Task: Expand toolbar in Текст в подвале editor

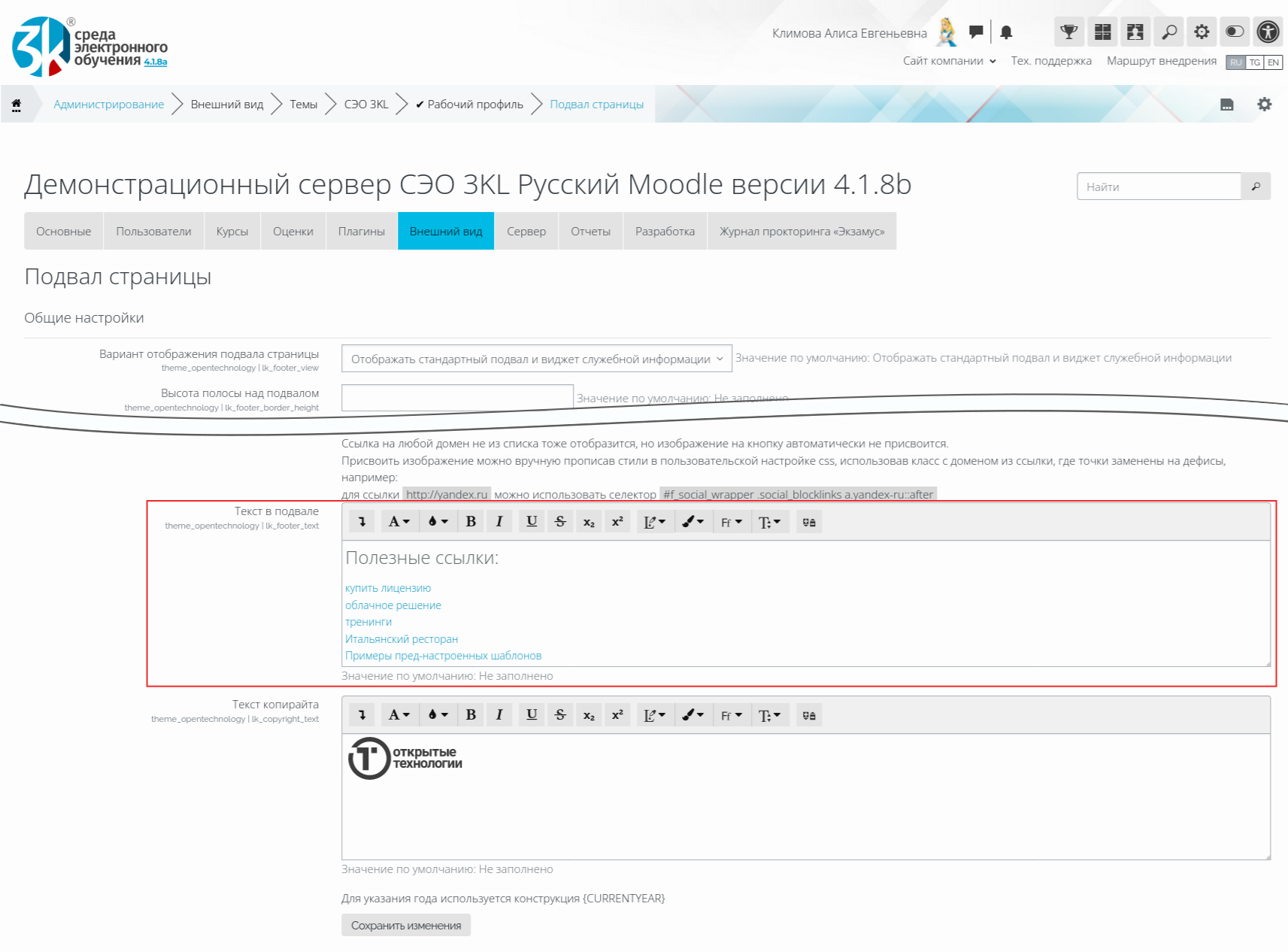Action: (362, 521)
